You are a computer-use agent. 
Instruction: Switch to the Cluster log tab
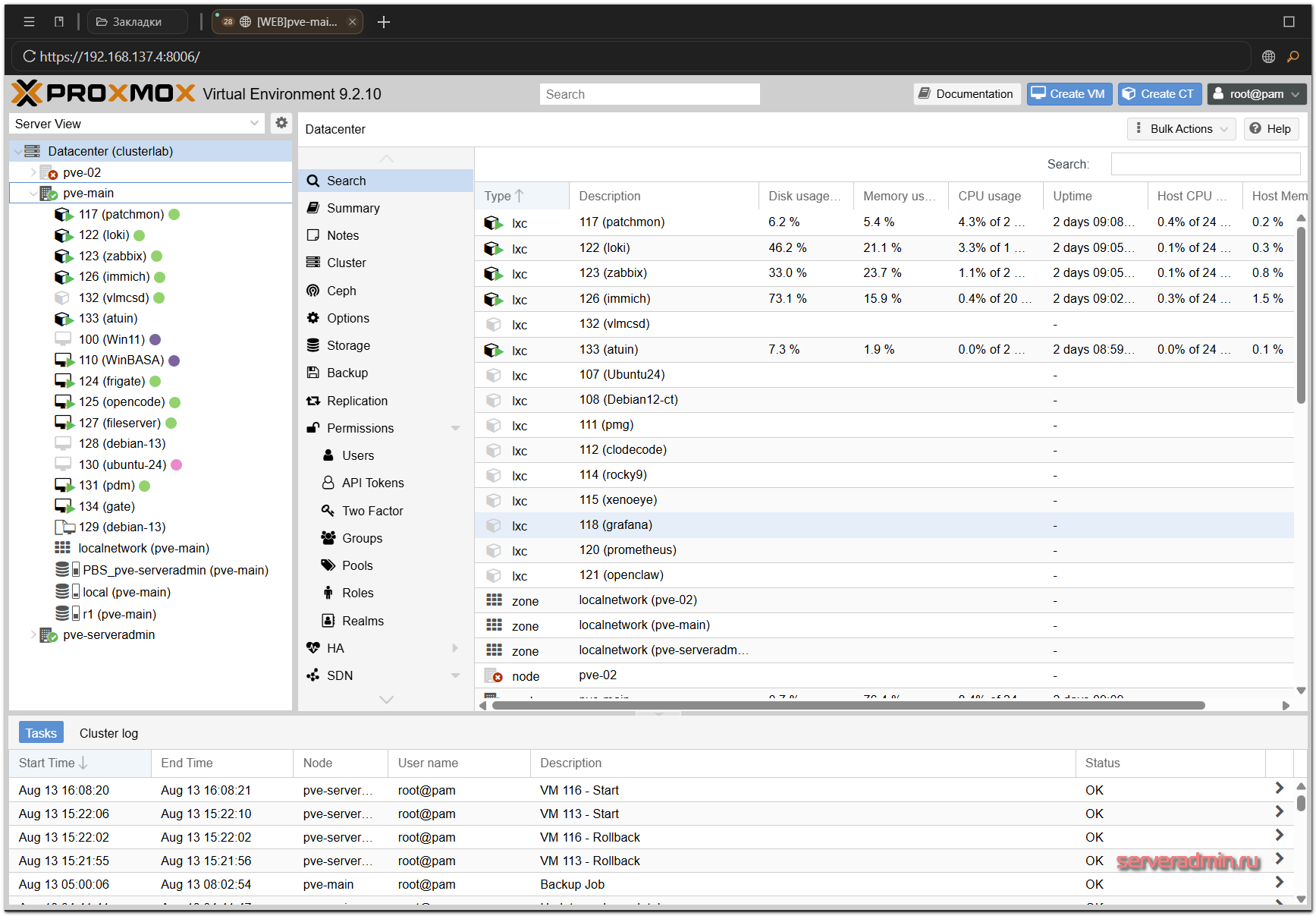click(x=108, y=733)
